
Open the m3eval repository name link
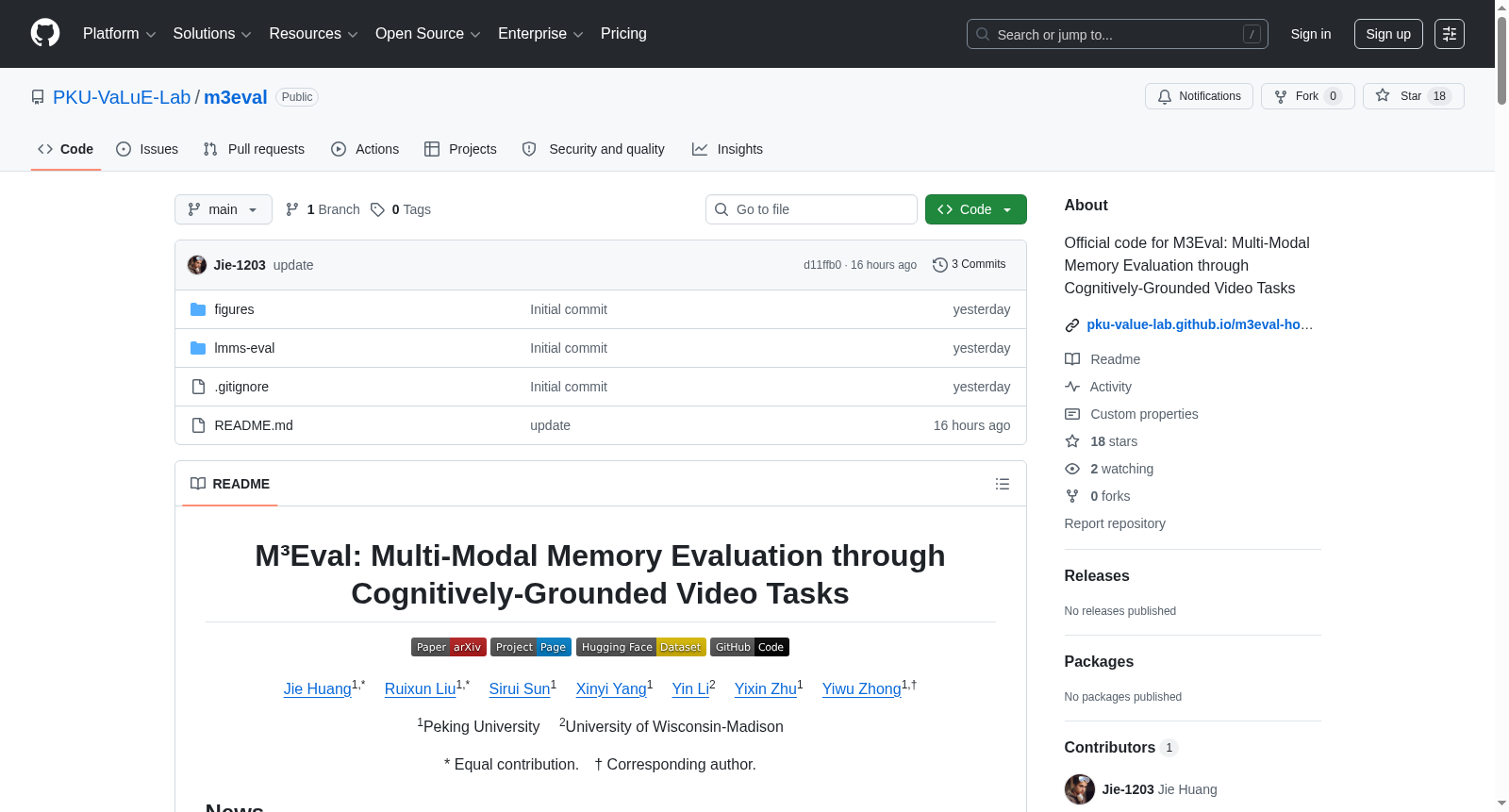(236, 97)
